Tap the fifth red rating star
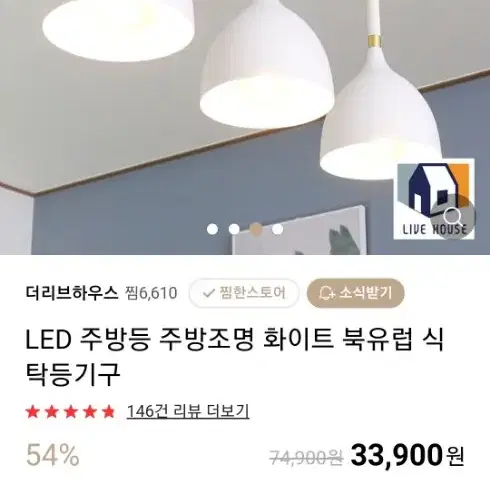This screenshot has width=490, height=490. click(x=109, y=412)
